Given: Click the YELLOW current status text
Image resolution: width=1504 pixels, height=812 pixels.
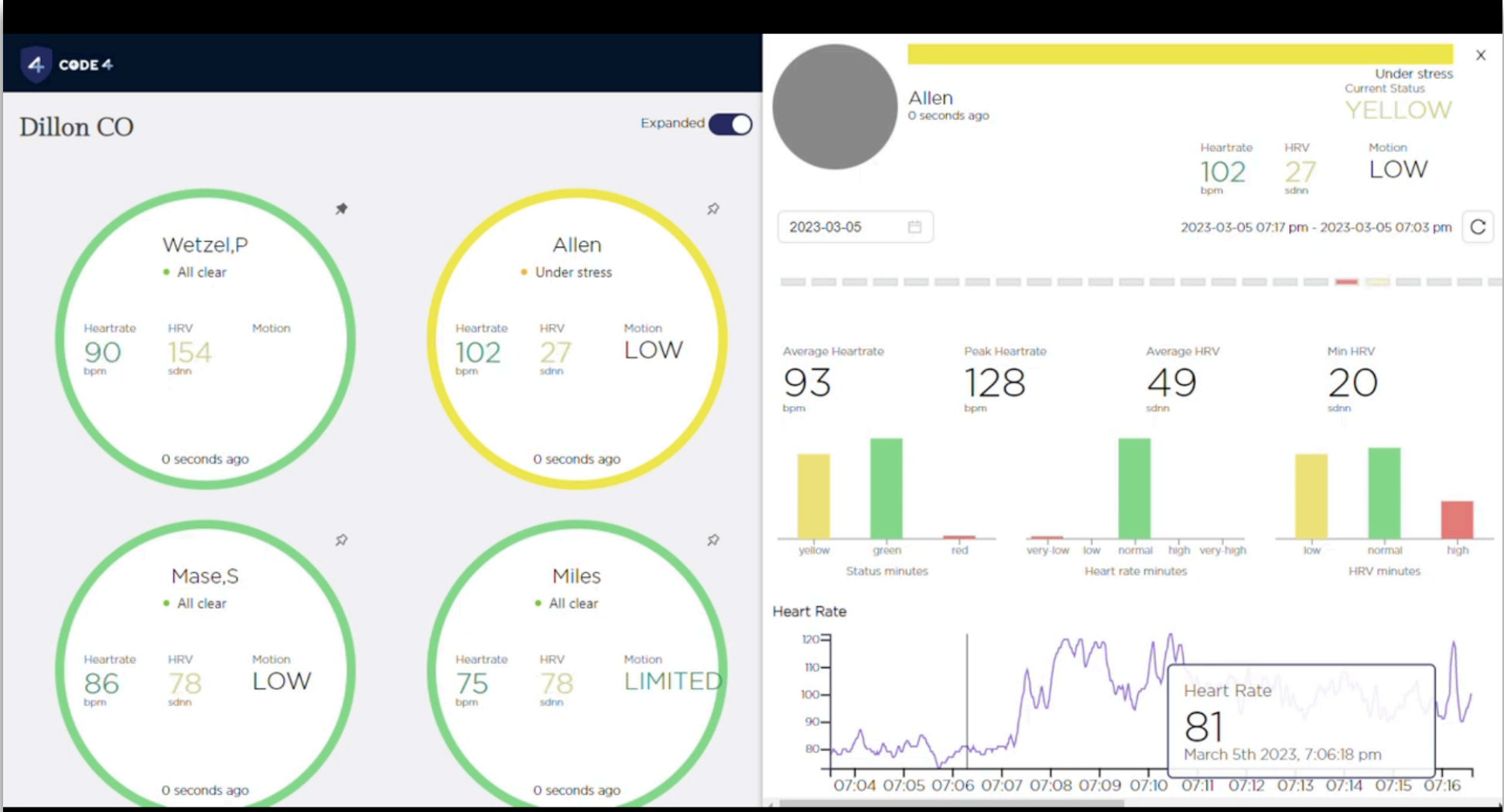Looking at the screenshot, I should tap(1398, 110).
